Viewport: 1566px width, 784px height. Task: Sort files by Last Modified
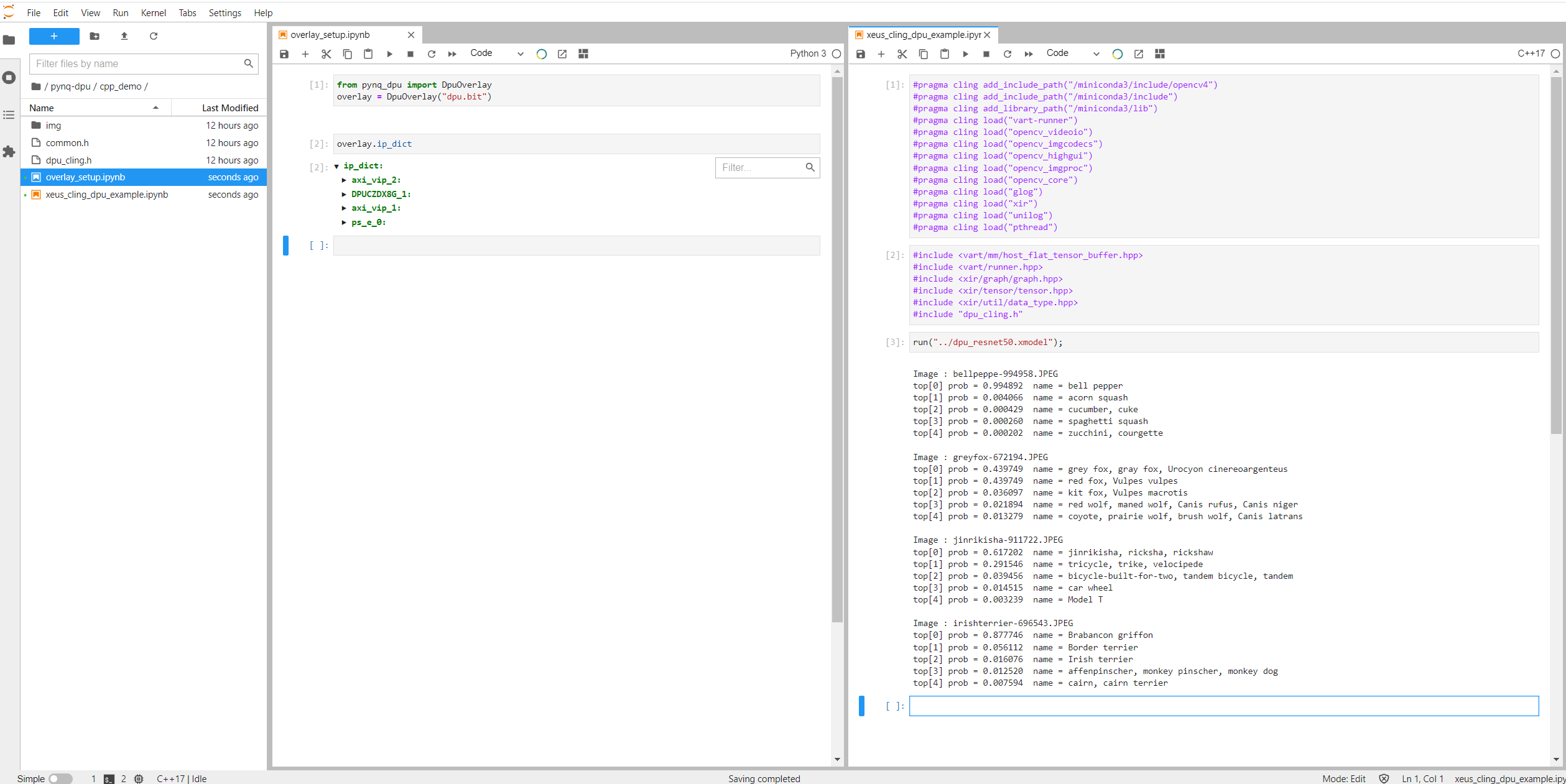point(220,108)
